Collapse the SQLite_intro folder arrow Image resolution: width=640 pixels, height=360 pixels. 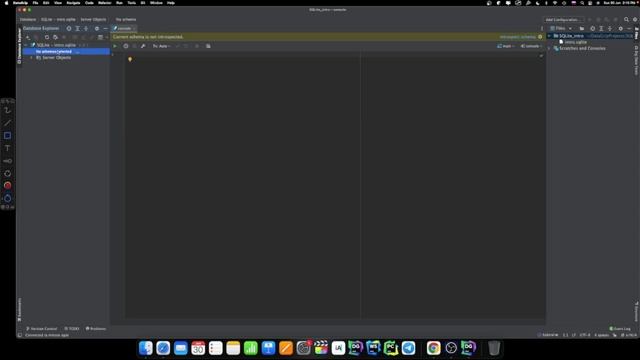tap(549, 36)
